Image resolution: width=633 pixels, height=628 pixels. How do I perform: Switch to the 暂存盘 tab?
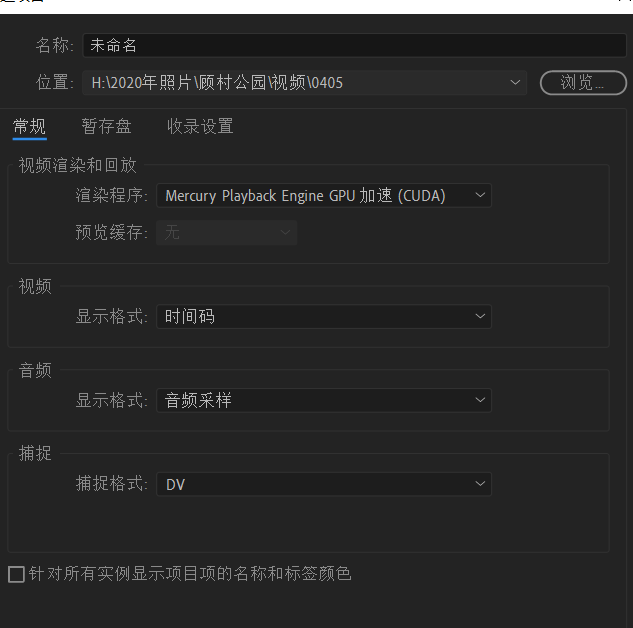pos(106,126)
